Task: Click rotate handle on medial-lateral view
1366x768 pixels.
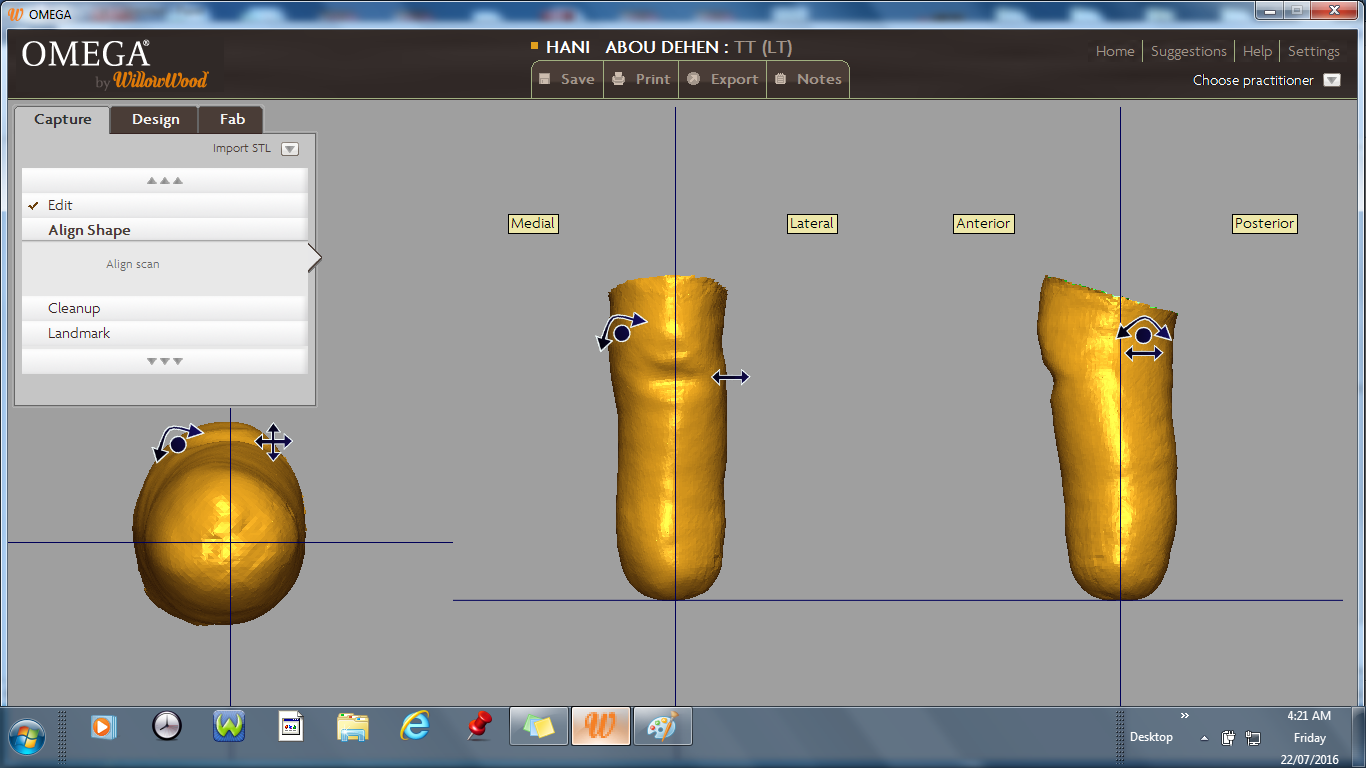Action: click(x=621, y=331)
